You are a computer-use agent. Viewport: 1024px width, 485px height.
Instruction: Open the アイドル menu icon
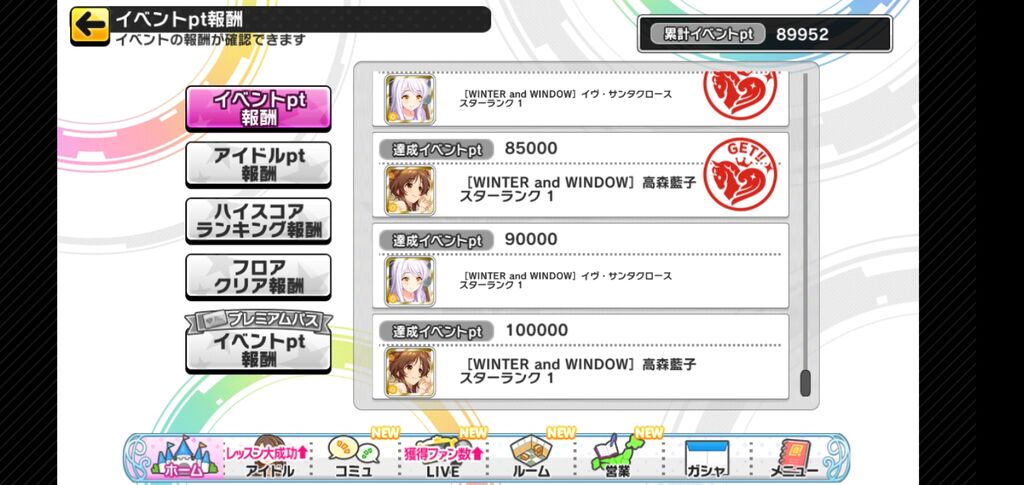click(269, 457)
